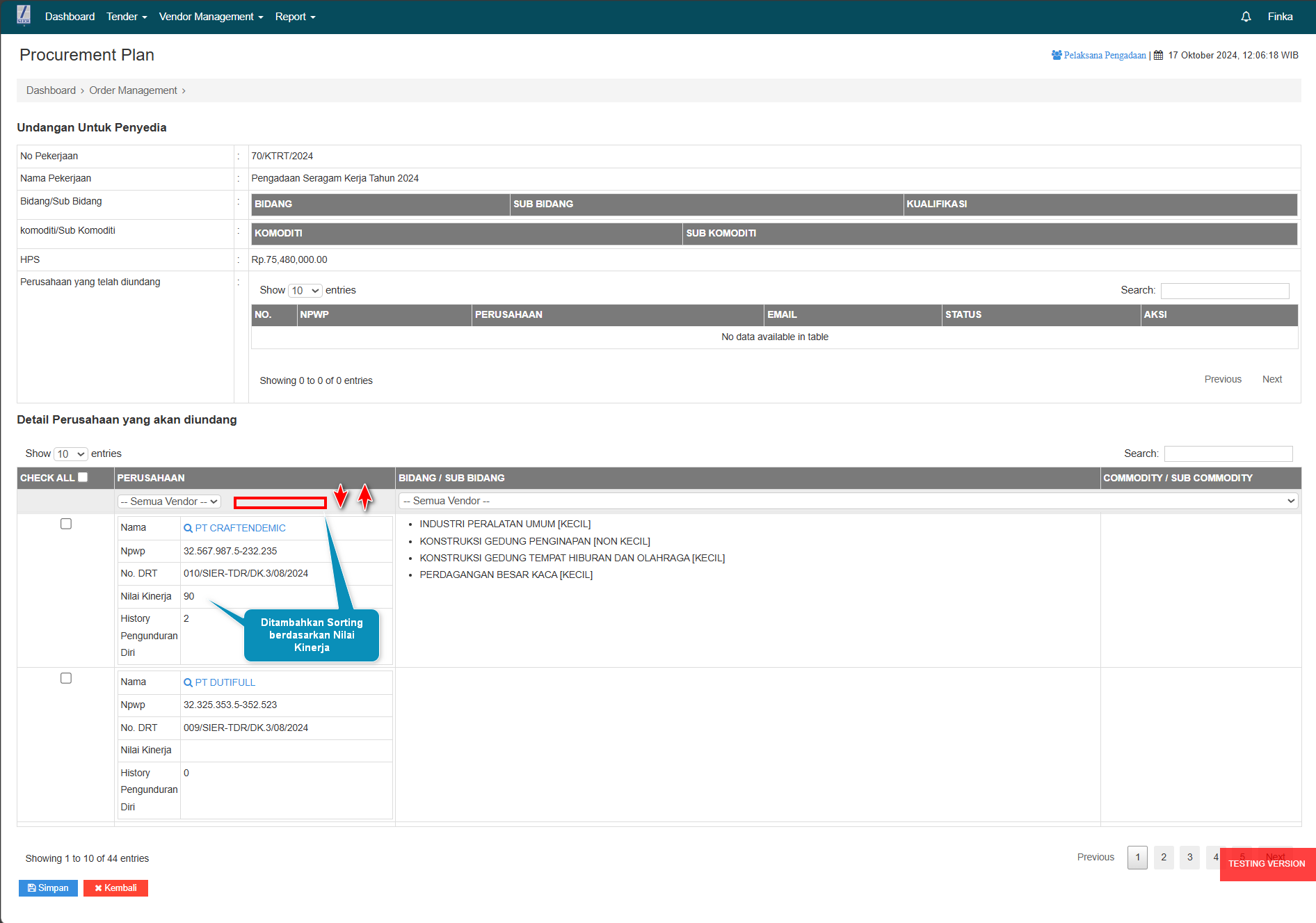The width and height of the screenshot is (1316, 923).
Task: Click the Pelaksana Pengadaan users icon
Action: click(x=1057, y=55)
